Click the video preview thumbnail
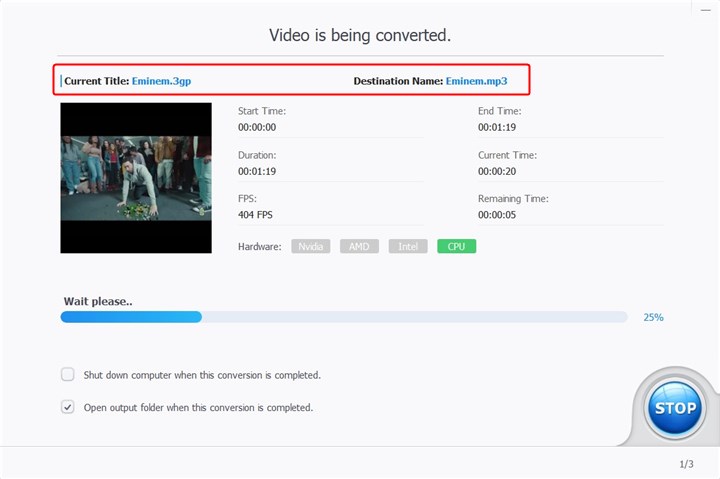 pos(136,178)
